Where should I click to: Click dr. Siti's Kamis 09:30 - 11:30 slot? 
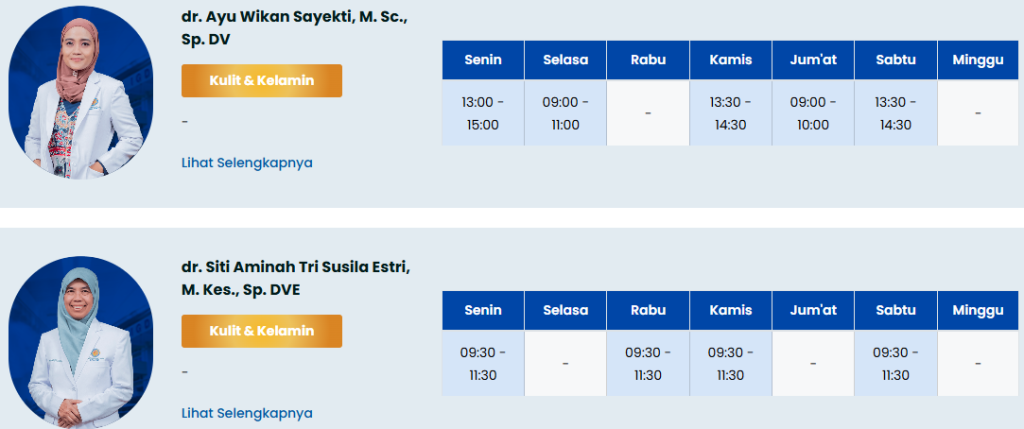click(x=730, y=363)
